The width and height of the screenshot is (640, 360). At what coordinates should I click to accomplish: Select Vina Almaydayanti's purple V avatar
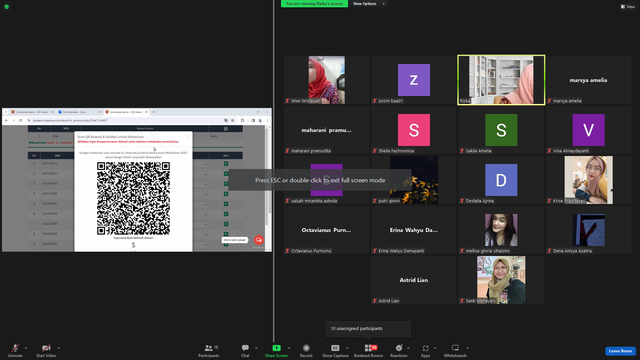click(x=589, y=130)
